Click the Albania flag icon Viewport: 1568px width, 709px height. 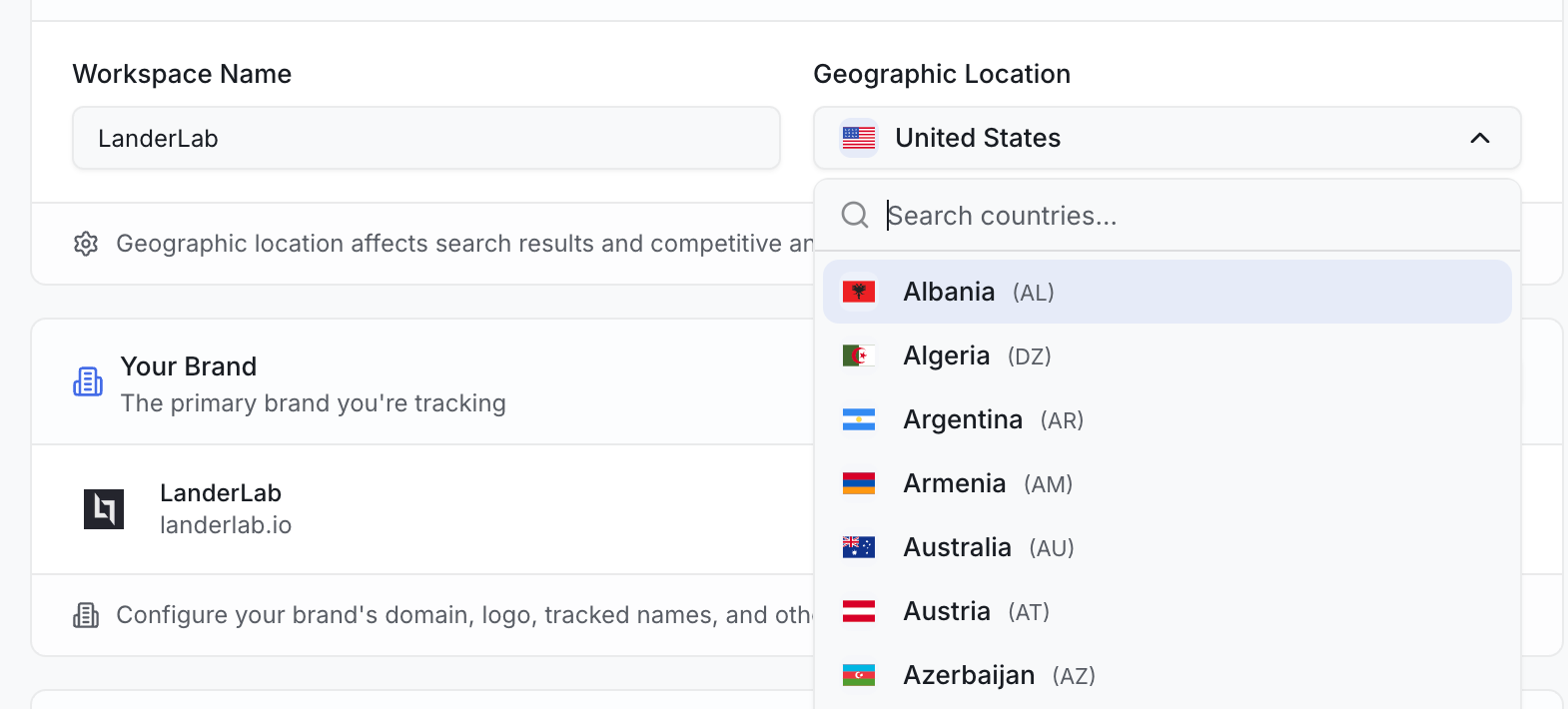coord(859,292)
